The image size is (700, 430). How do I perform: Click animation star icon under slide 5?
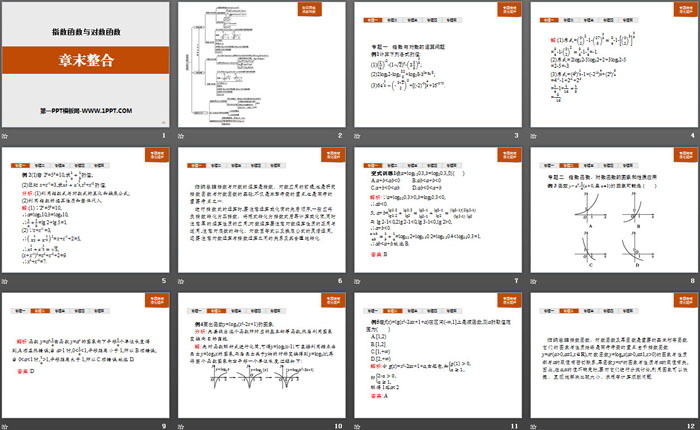pyautogui.click(x=5, y=281)
